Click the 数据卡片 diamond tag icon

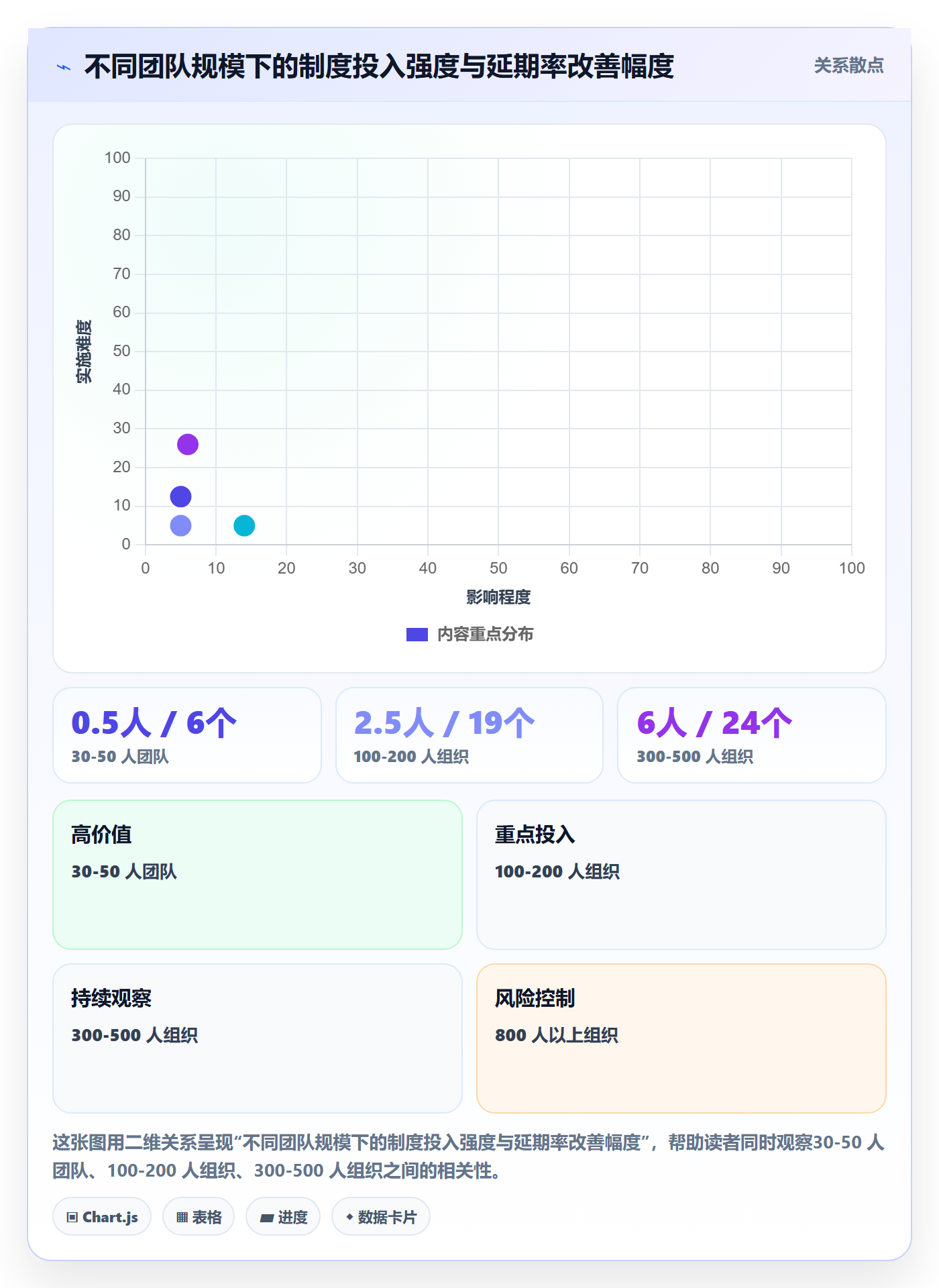349,1217
